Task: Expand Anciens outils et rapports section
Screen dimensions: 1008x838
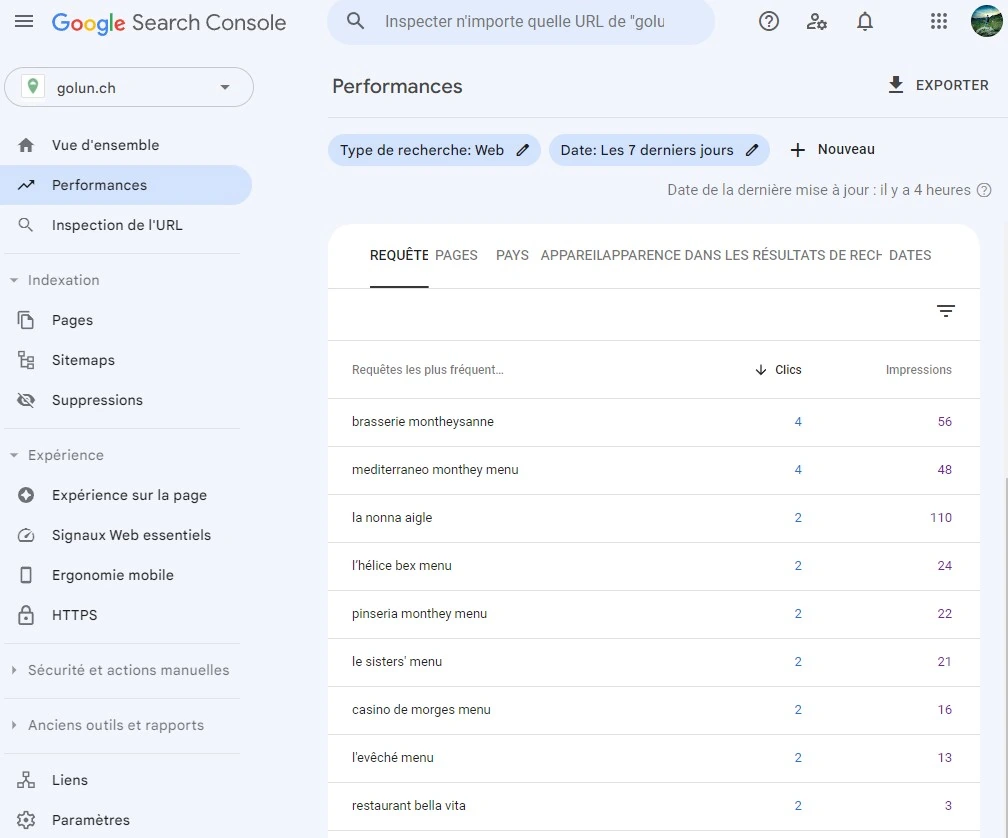Action: (14, 725)
